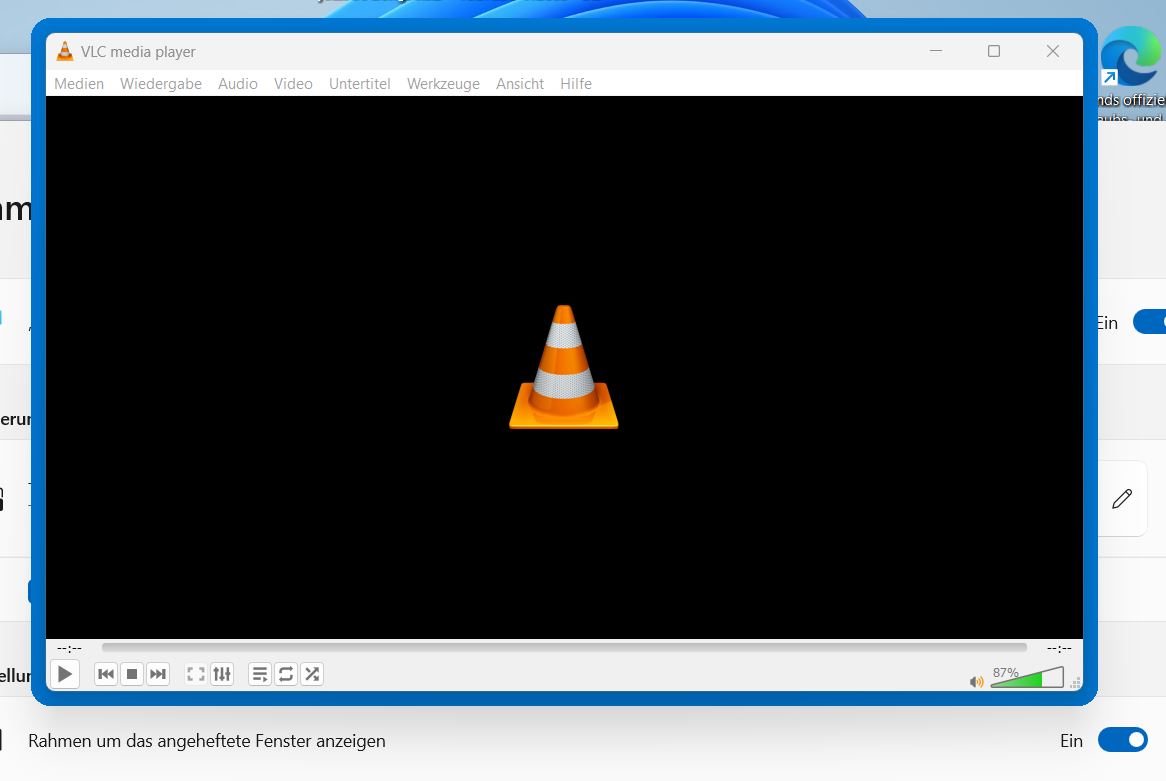Expand the Untertitel menu

pyautogui.click(x=360, y=84)
